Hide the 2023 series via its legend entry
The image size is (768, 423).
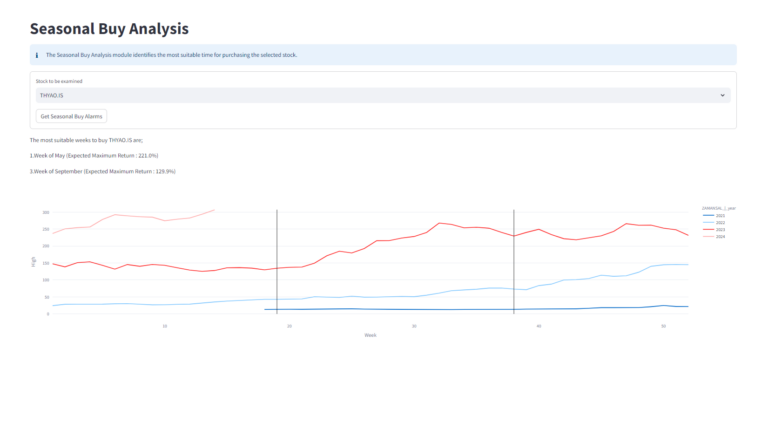pos(719,229)
